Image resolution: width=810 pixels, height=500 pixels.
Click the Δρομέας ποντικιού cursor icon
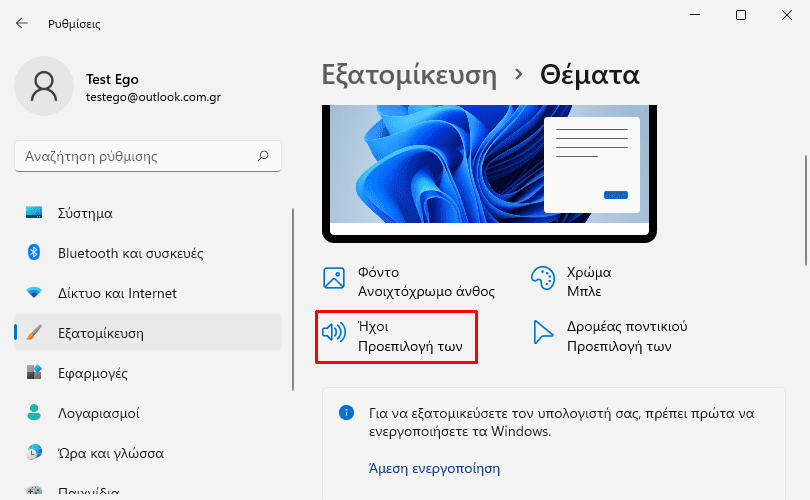click(543, 332)
